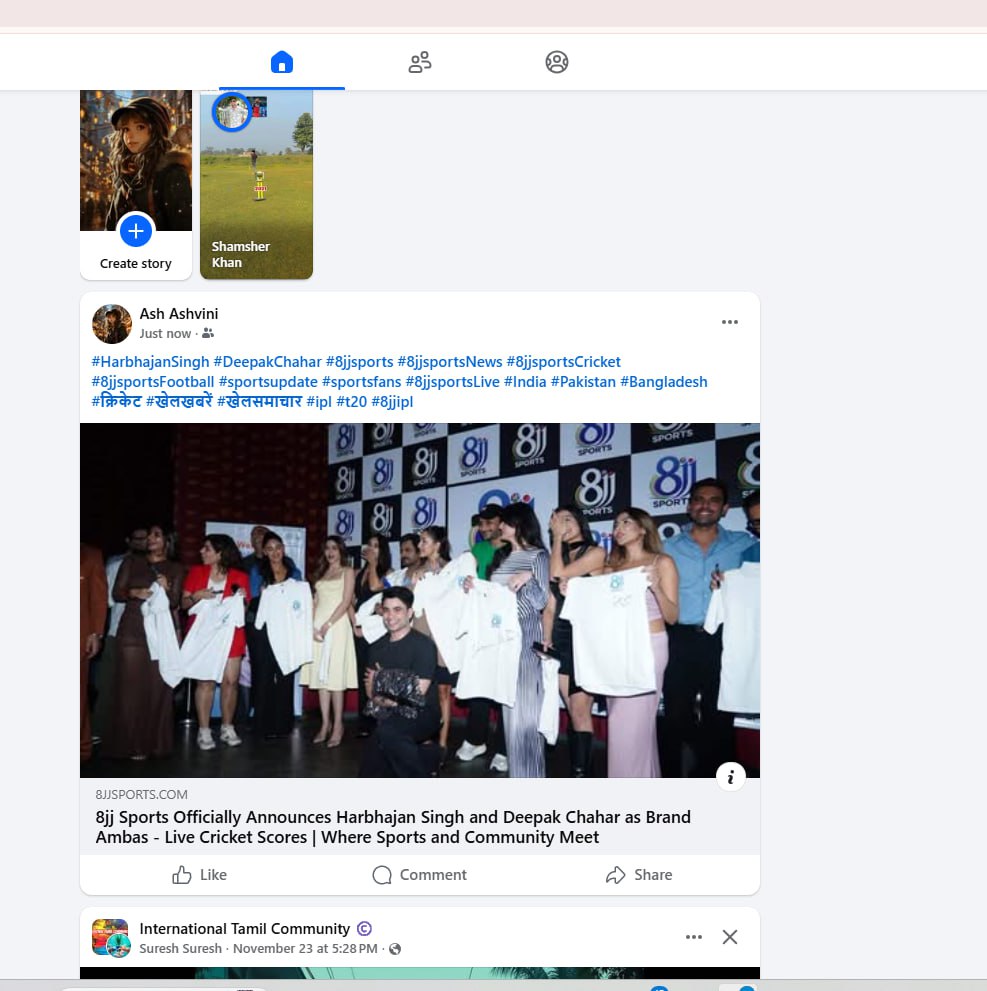Click the #DeepakChahar hashtag
The height and width of the screenshot is (991, 987).
tap(267, 362)
